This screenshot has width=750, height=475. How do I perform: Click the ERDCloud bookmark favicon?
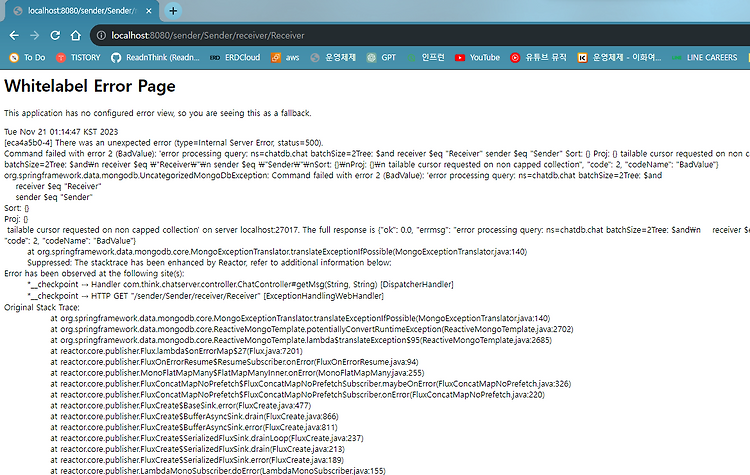click(215, 57)
